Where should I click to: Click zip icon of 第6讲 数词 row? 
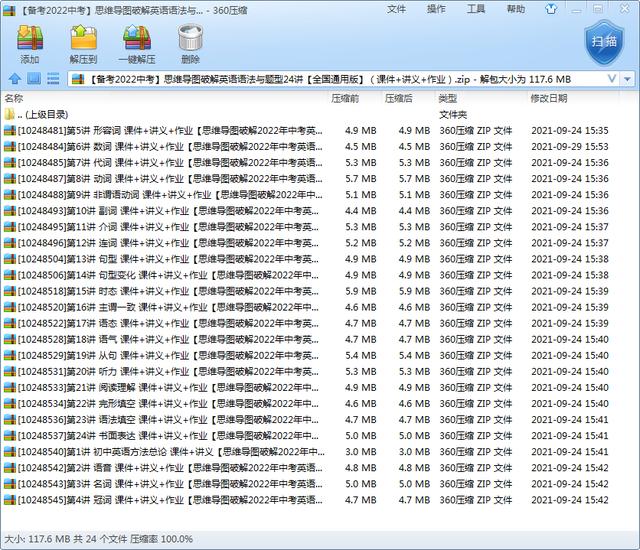click(x=9, y=146)
